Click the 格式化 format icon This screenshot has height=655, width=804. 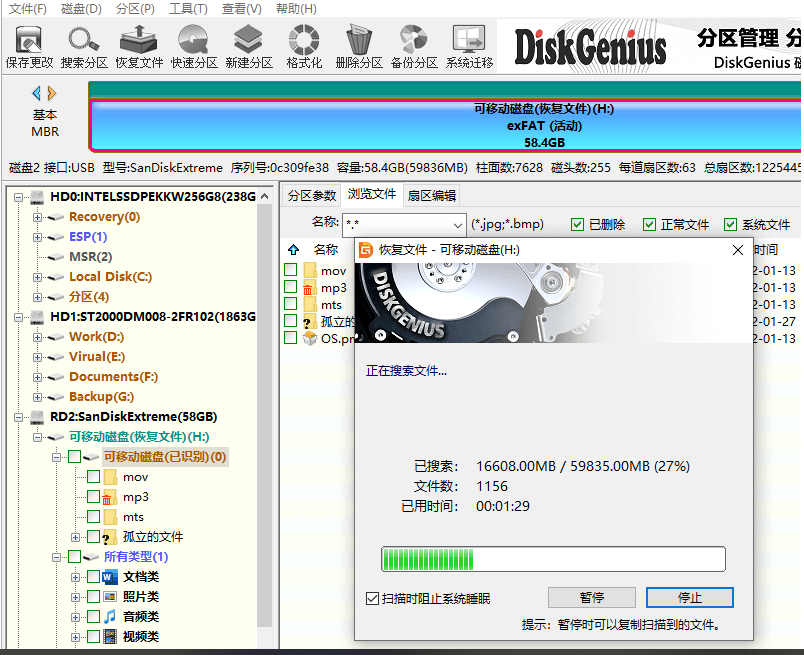[304, 47]
